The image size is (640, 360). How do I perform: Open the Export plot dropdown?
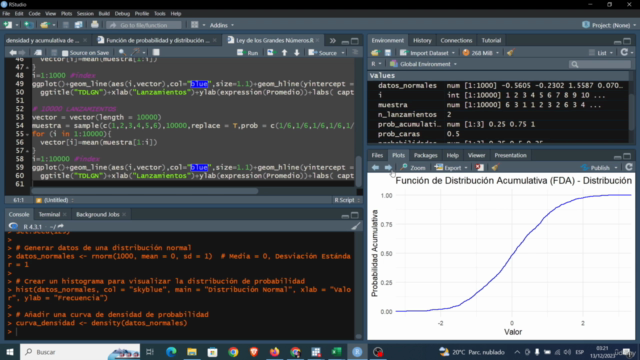(451, 167)
